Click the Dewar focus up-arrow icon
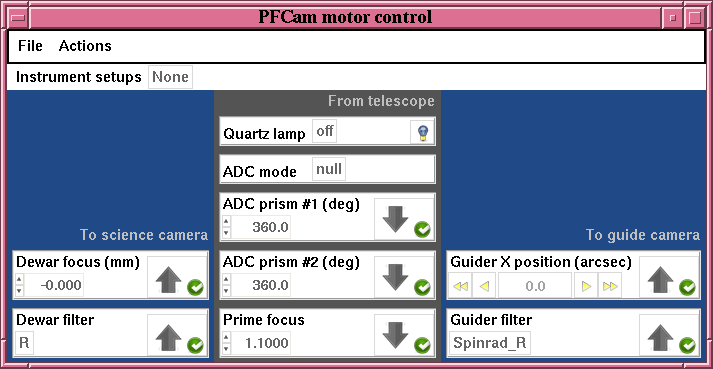713x369 pixels. (168, 279)
